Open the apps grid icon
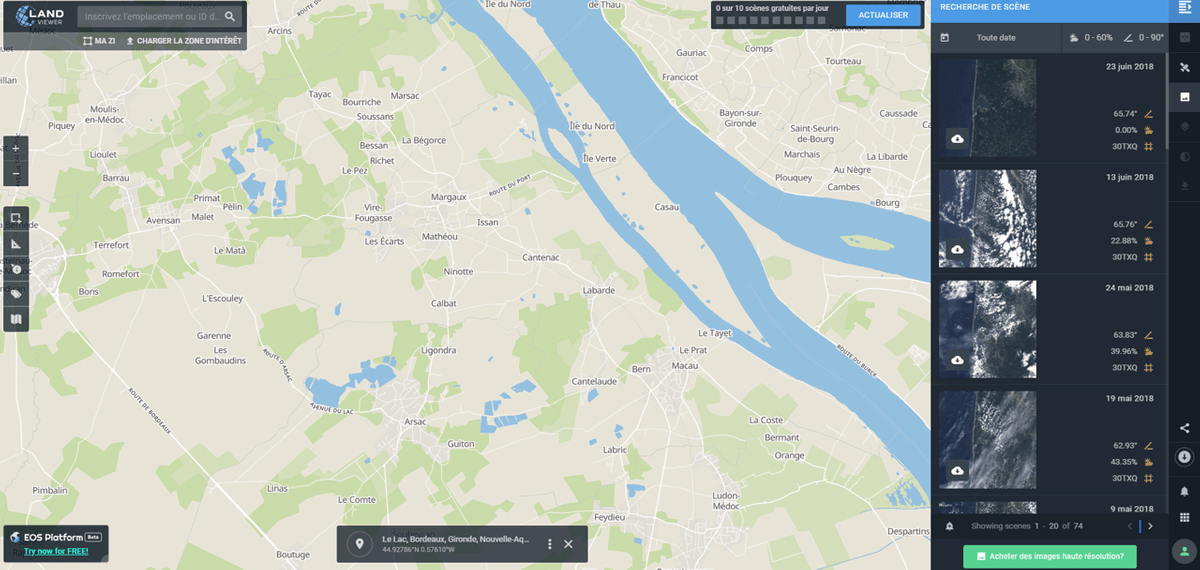1200x570 pixels. pos(1185,517)
